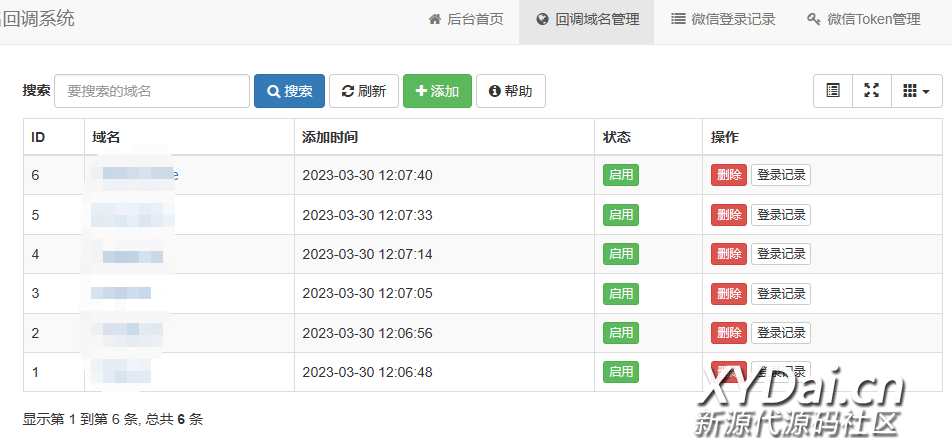View 登录记录 for row ID 2
This screenshot has height=443, width=952.
(780, 333)
